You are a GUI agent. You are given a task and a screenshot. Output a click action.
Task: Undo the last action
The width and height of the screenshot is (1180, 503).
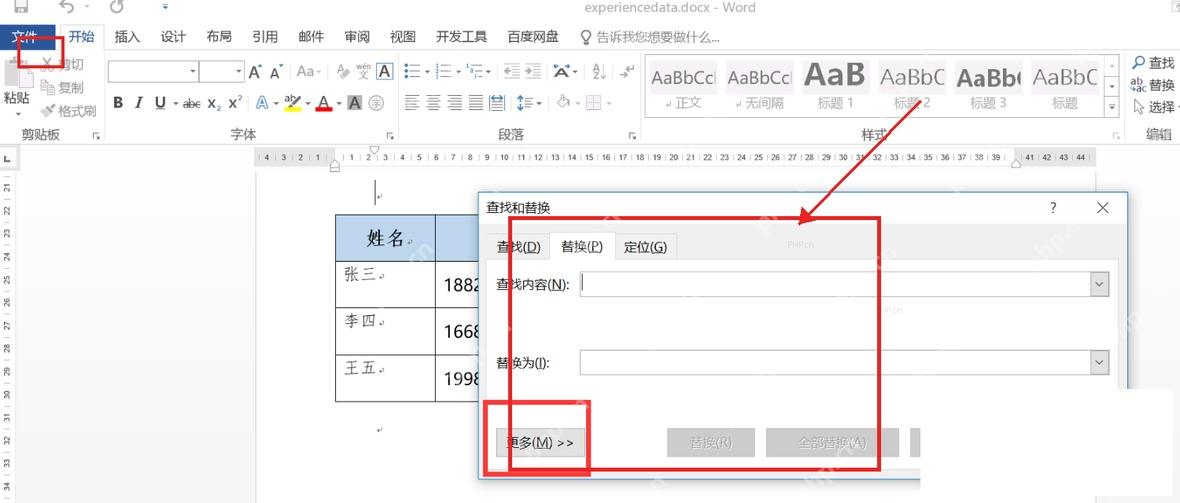click(67, 7)
